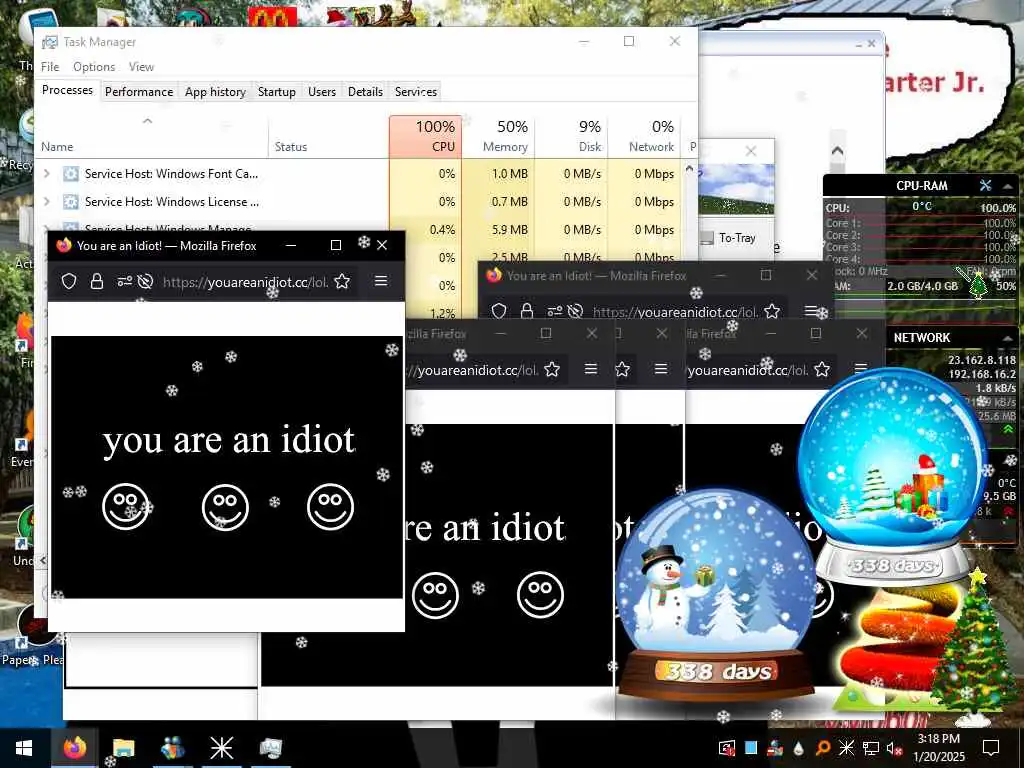Expand the Service Host: Windows Font Ca... row
Viewport: 1024px width, 768px height.
click(46, 174)
